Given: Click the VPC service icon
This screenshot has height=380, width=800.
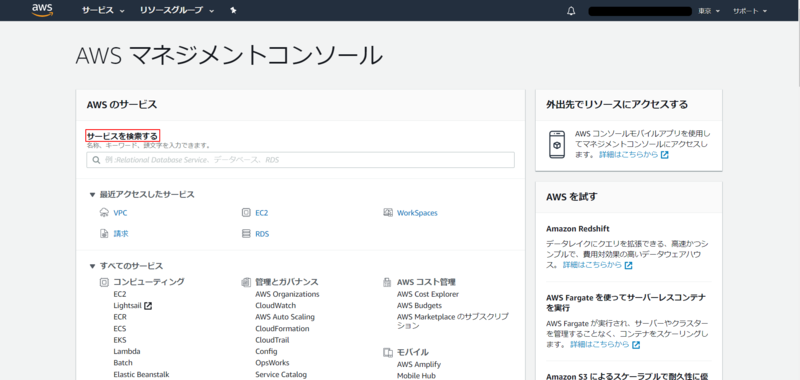Looking at the screenshot, I should click(x=104, y=213).
